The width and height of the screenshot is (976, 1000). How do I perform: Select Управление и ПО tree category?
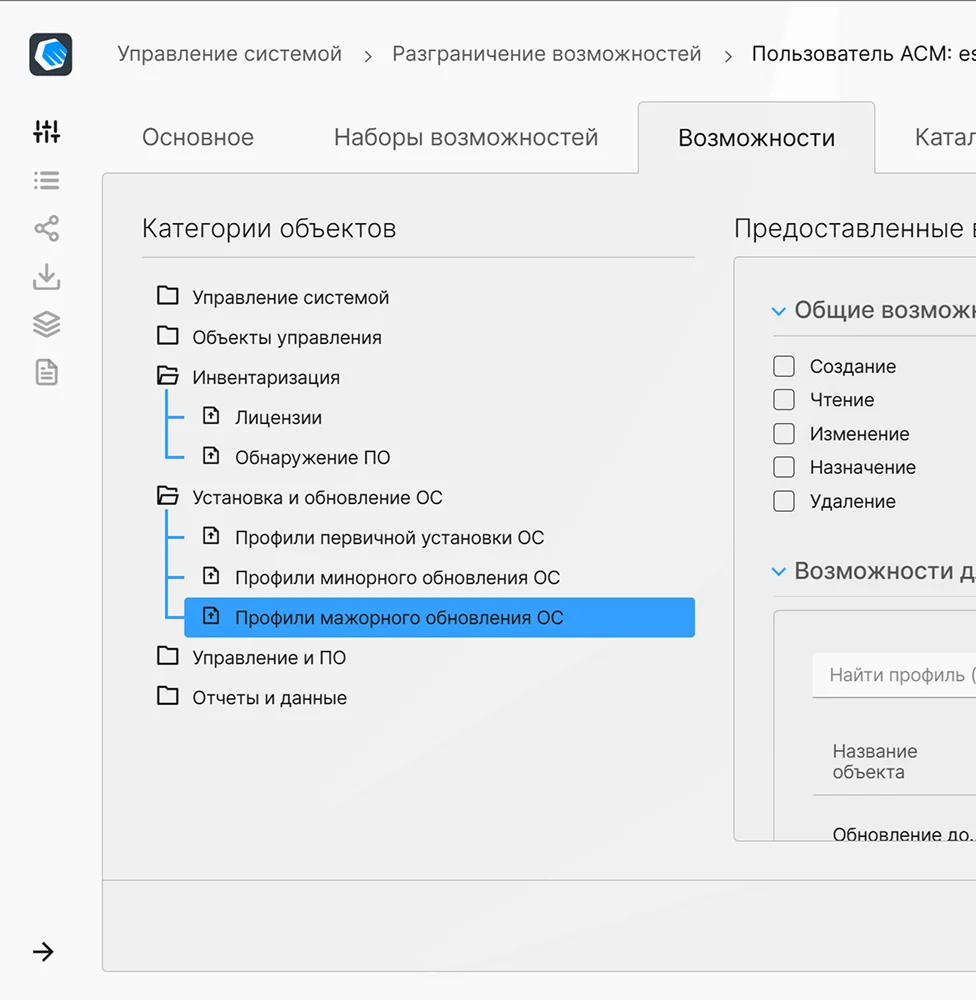[x=269, y=658]
